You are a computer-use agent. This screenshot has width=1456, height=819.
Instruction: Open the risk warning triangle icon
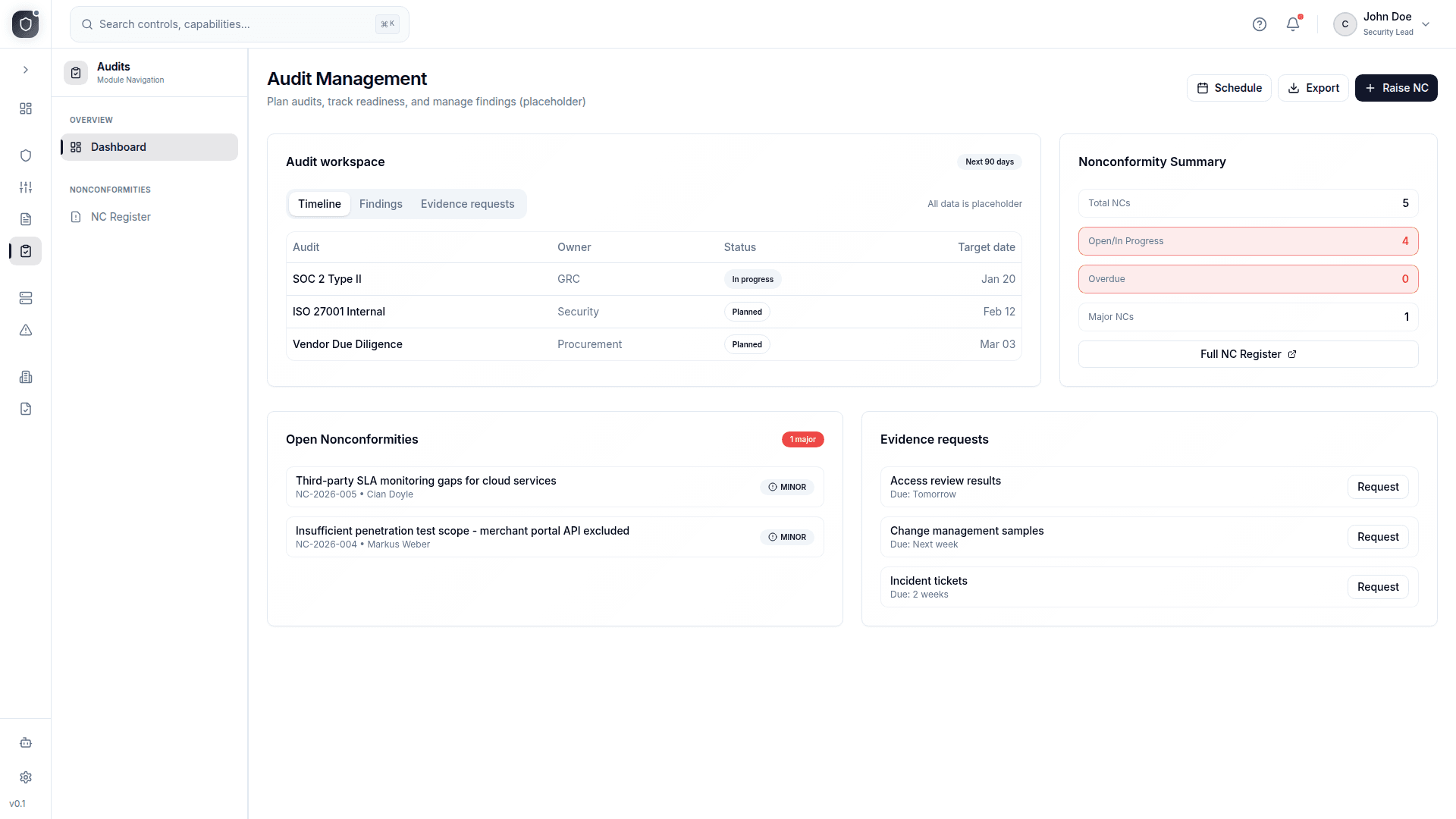(x=26, y=331)
